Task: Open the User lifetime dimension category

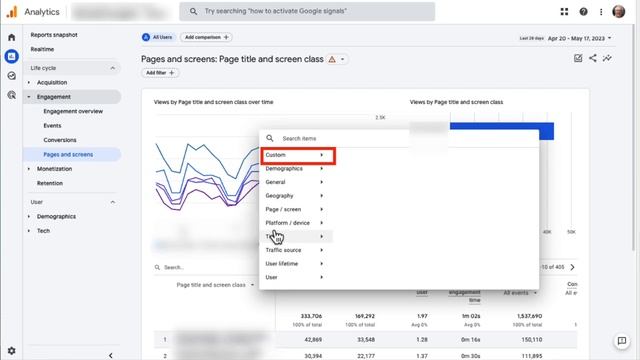Action: point(296,264)
